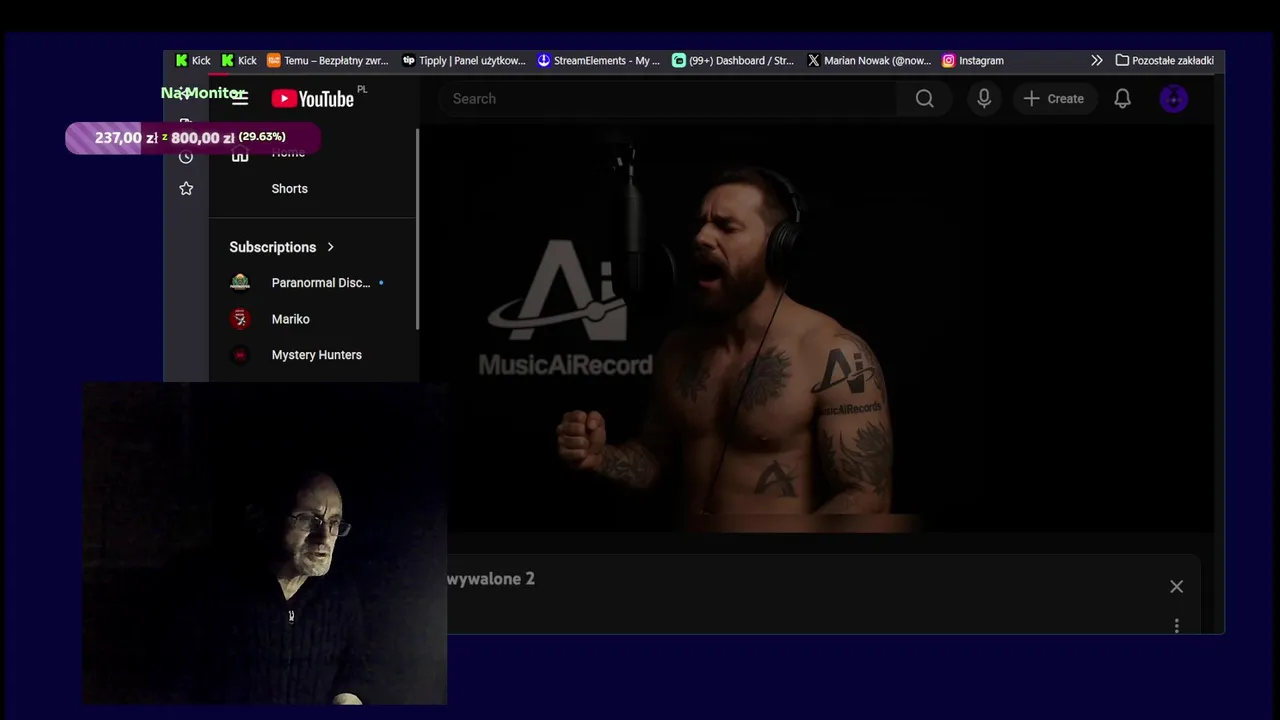Open the Temu bookmark favicon

[273, 60]
